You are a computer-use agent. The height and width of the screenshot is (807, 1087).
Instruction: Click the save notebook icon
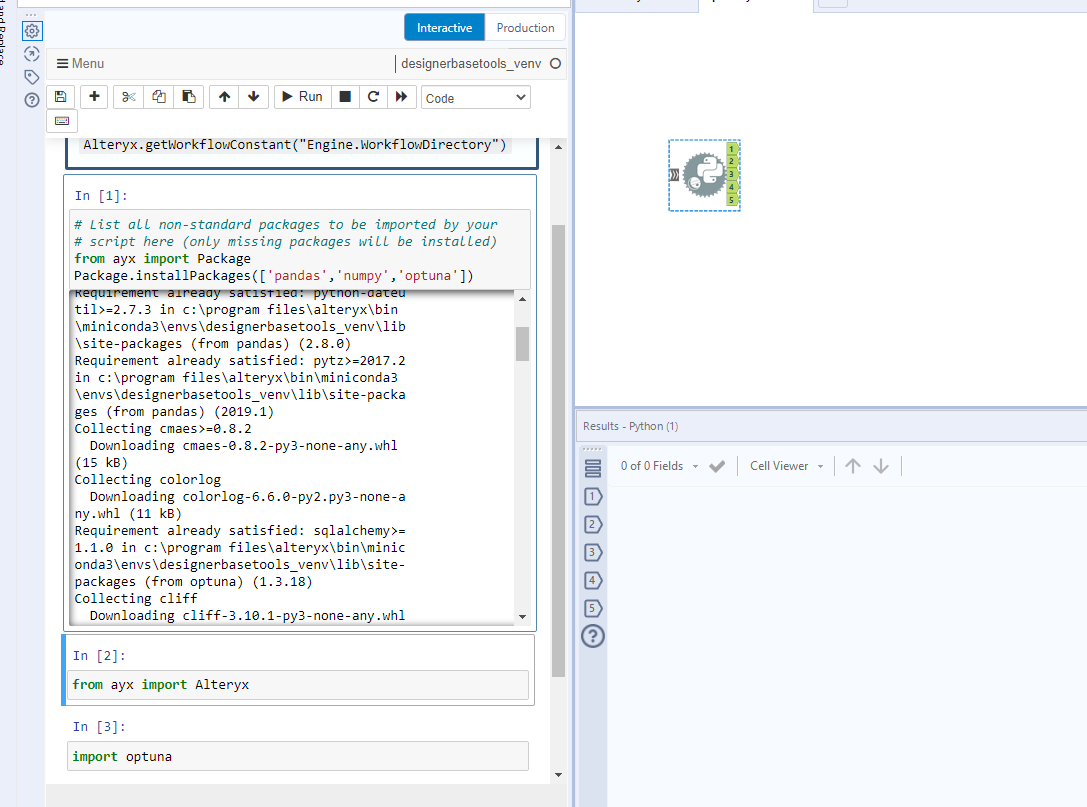point(61,96)
